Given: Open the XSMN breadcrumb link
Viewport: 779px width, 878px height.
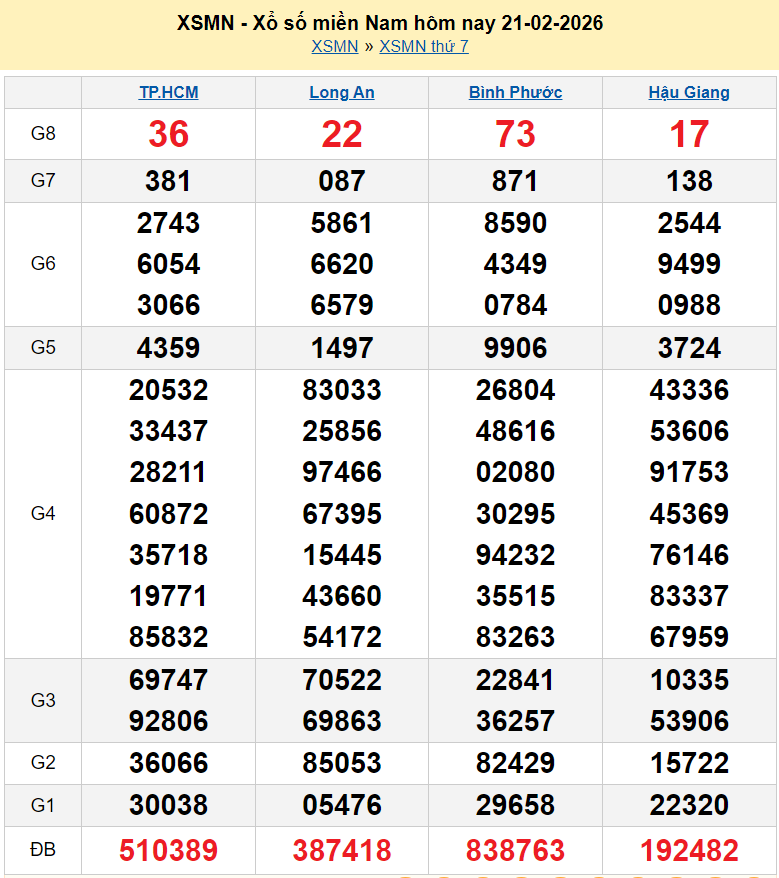Looking at the screenshot, I should [334, 46].
